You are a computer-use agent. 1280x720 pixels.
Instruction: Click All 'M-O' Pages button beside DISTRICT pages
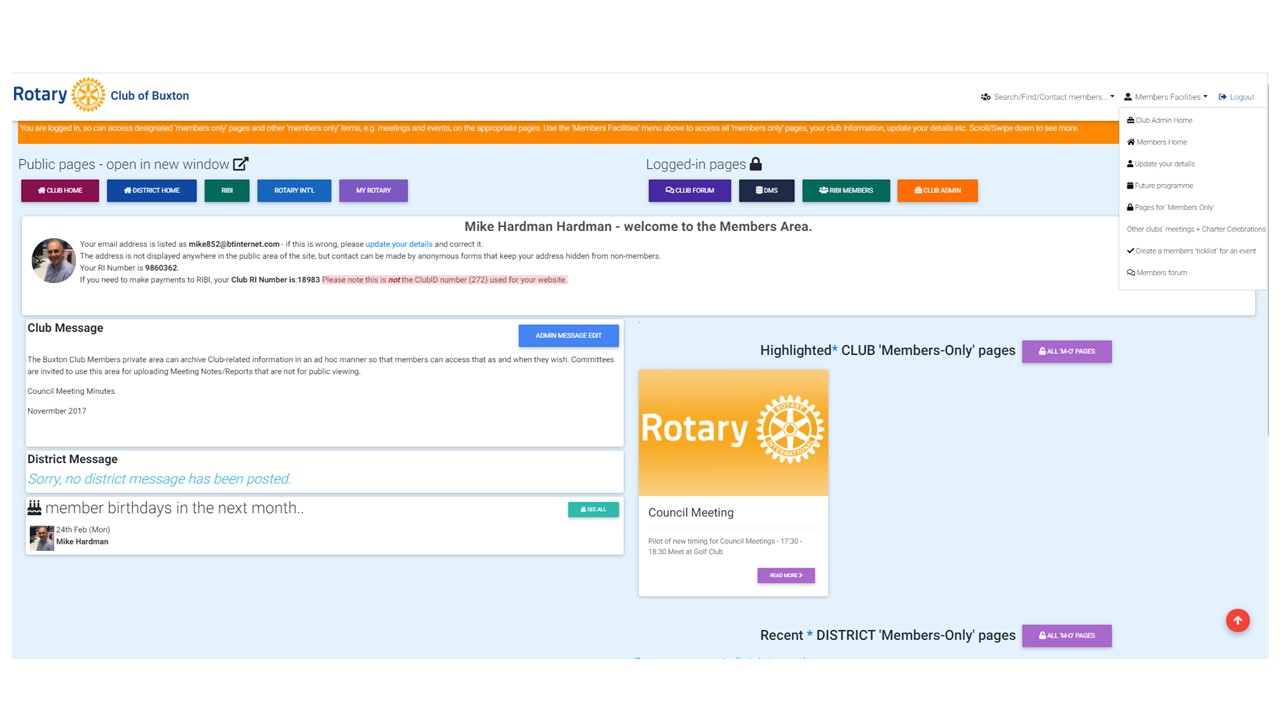[1066, 635]
